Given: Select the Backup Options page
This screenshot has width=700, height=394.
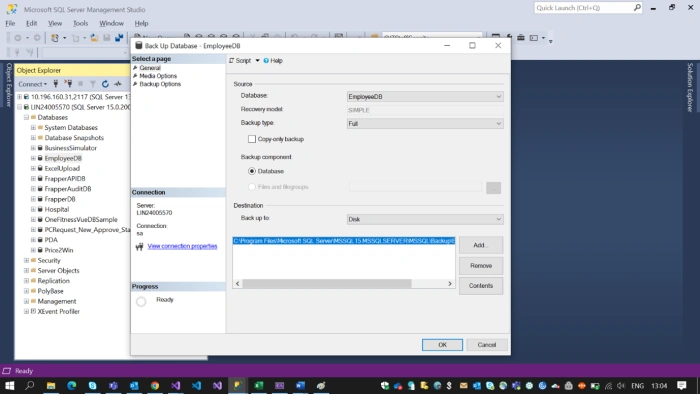Looking at the screenshot, I should (160, 84).
